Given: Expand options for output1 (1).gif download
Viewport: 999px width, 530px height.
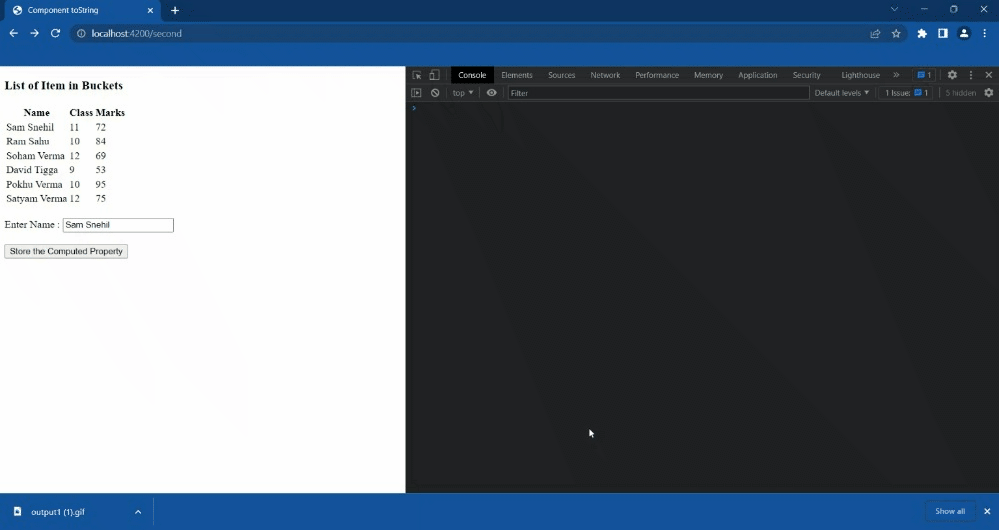Looking at the screenshot, I should click(x=138, y=512).
